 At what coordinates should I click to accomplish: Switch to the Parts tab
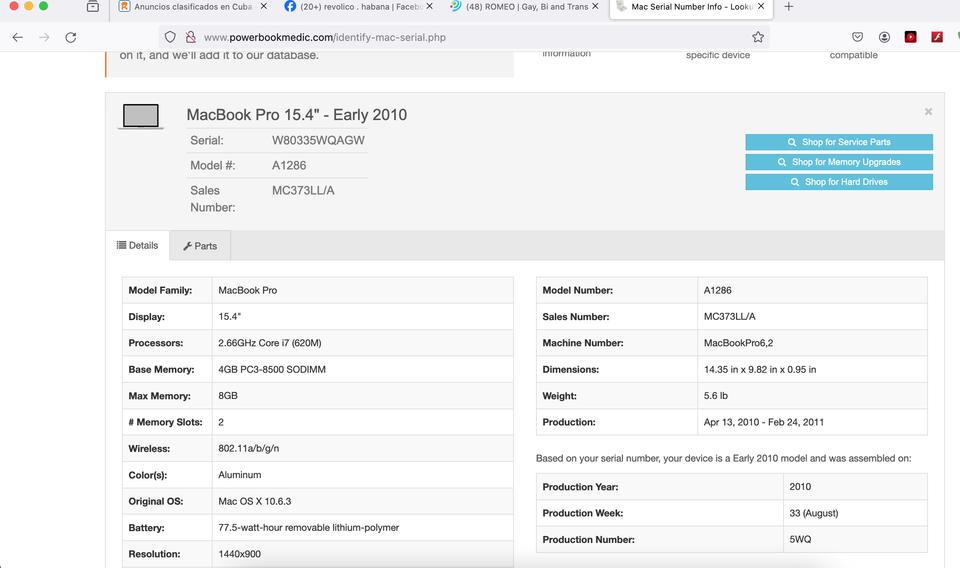200,246
